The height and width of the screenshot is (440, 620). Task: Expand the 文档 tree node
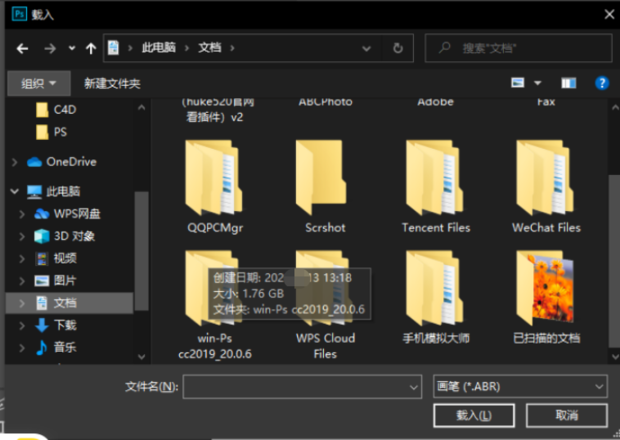22,303
